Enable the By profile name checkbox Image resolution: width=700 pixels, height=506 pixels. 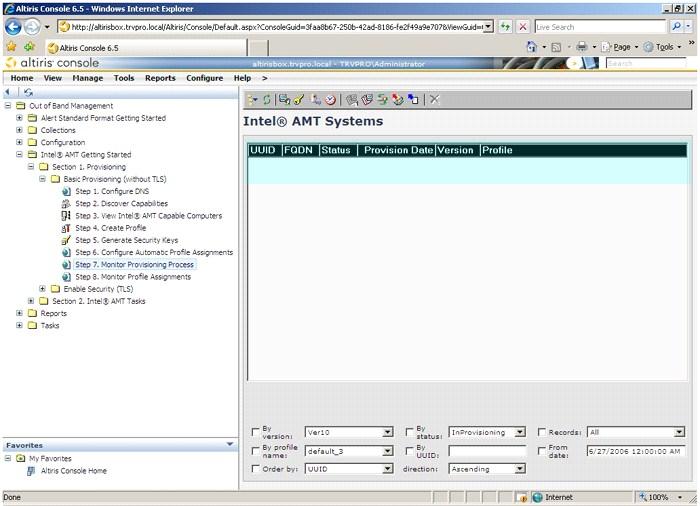pos(255,451)
